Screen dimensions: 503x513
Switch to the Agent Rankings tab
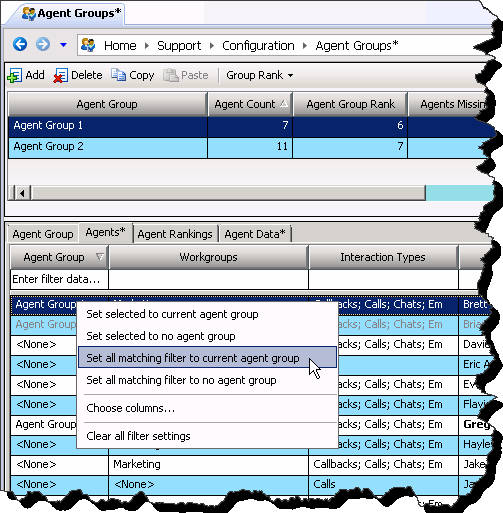[x=175, y=234]
